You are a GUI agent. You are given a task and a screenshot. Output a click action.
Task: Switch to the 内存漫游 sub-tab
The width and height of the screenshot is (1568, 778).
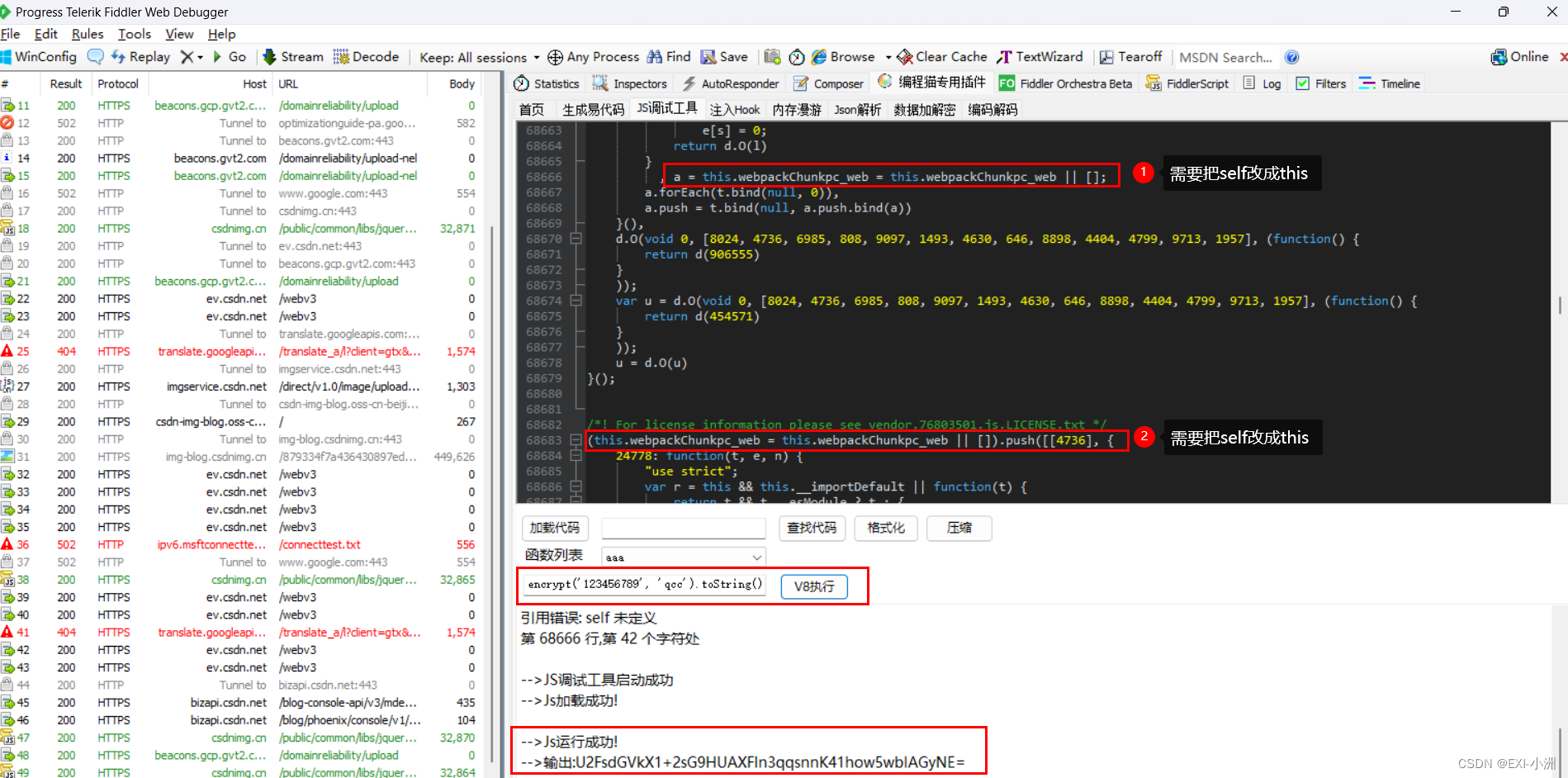click(x=797, y=109)
